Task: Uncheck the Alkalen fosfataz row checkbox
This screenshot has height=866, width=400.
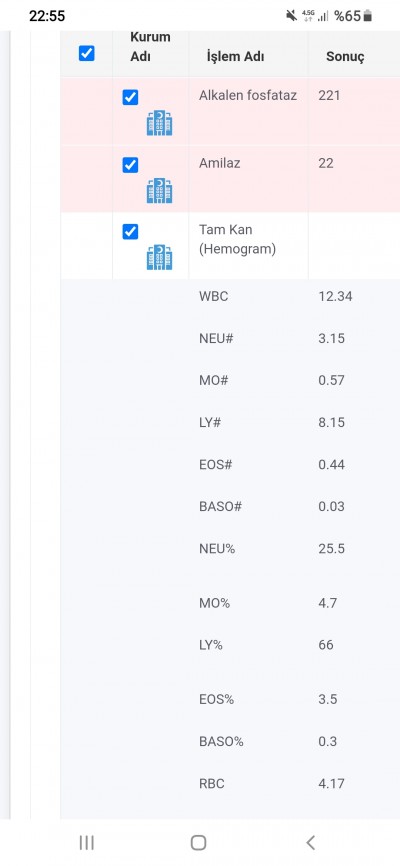Action: pyautogui.click(x=130, y=97)
